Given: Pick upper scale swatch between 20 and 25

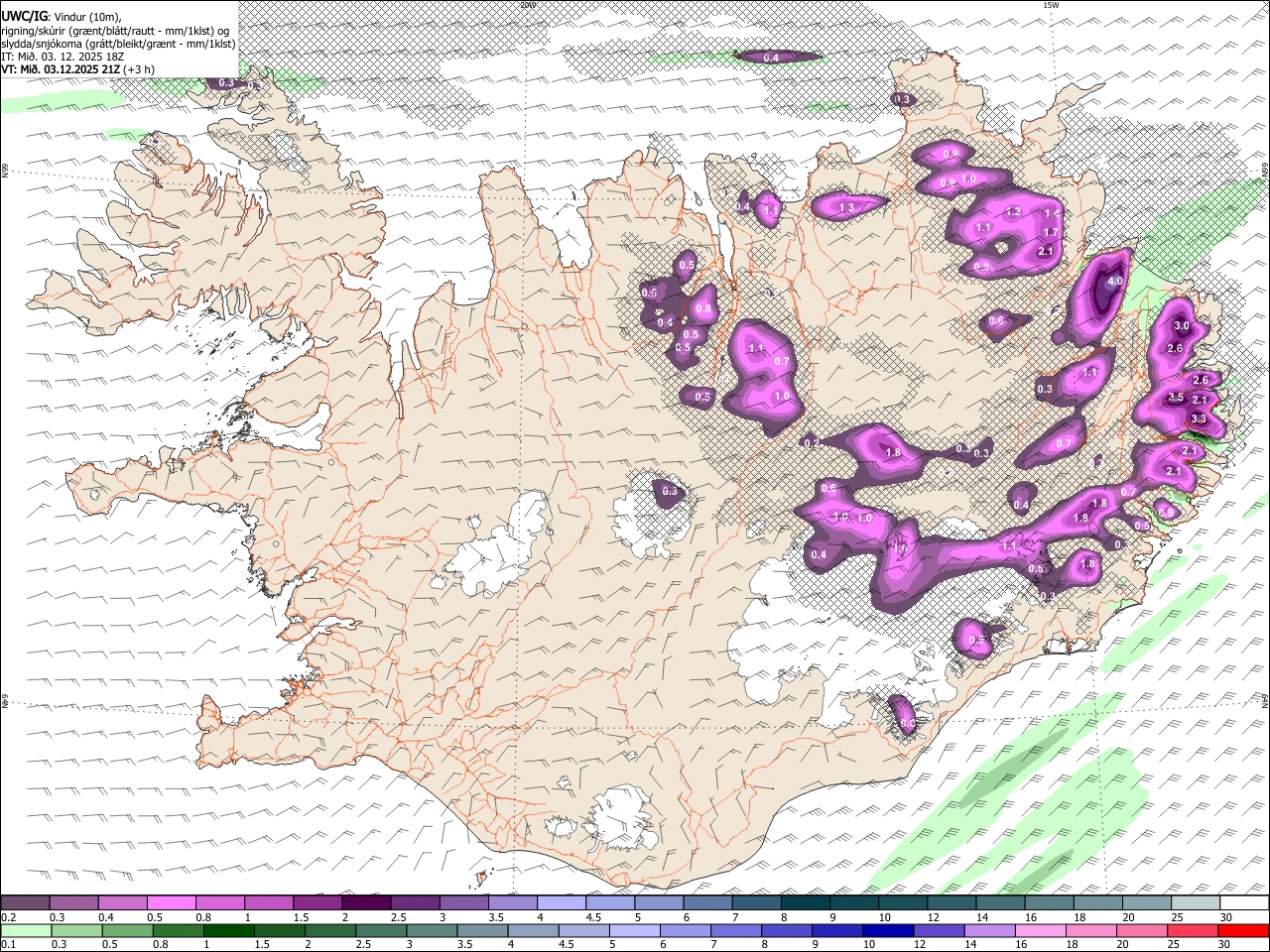Looking at the screenshot, I should point(1147,903).
